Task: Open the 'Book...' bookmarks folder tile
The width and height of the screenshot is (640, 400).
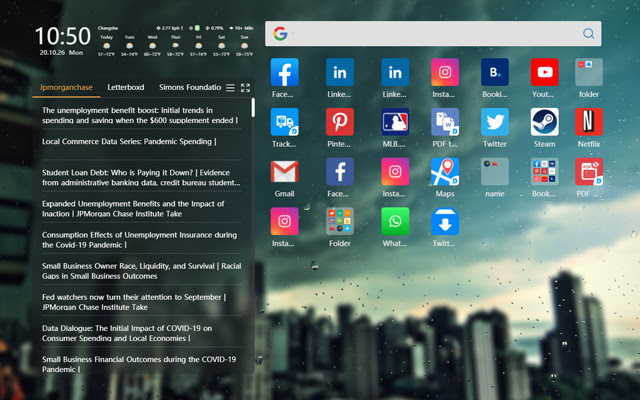Action: point(544,172)
